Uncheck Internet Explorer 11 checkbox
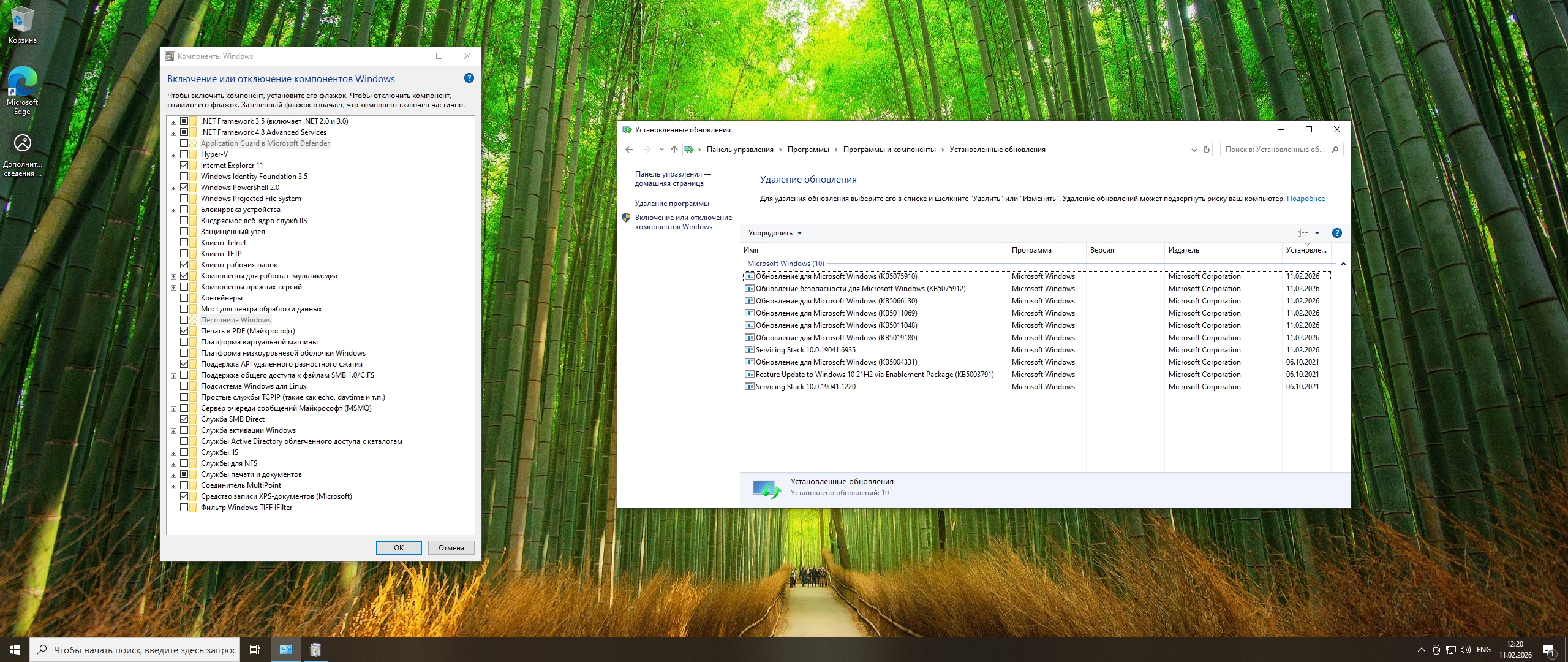This screenshot has height=662, width=1568. coord(184,165)
